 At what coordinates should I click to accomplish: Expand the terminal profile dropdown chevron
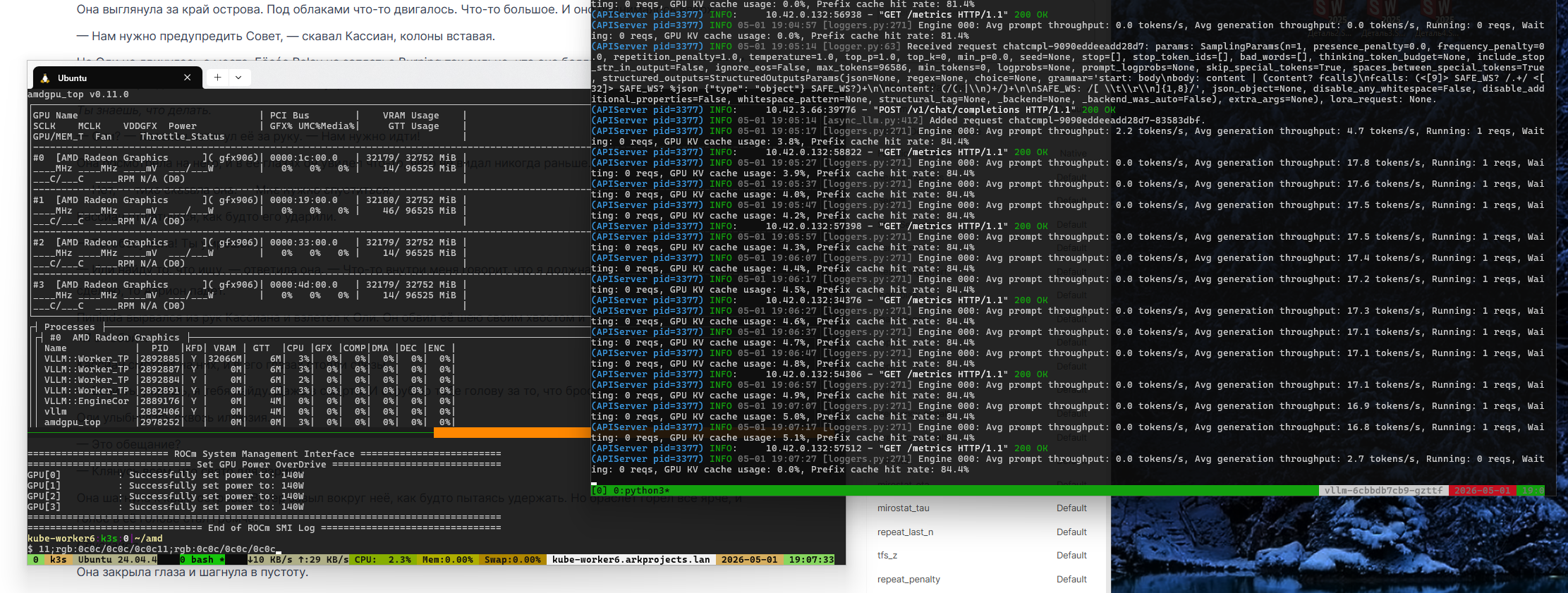tap(238, 78)
